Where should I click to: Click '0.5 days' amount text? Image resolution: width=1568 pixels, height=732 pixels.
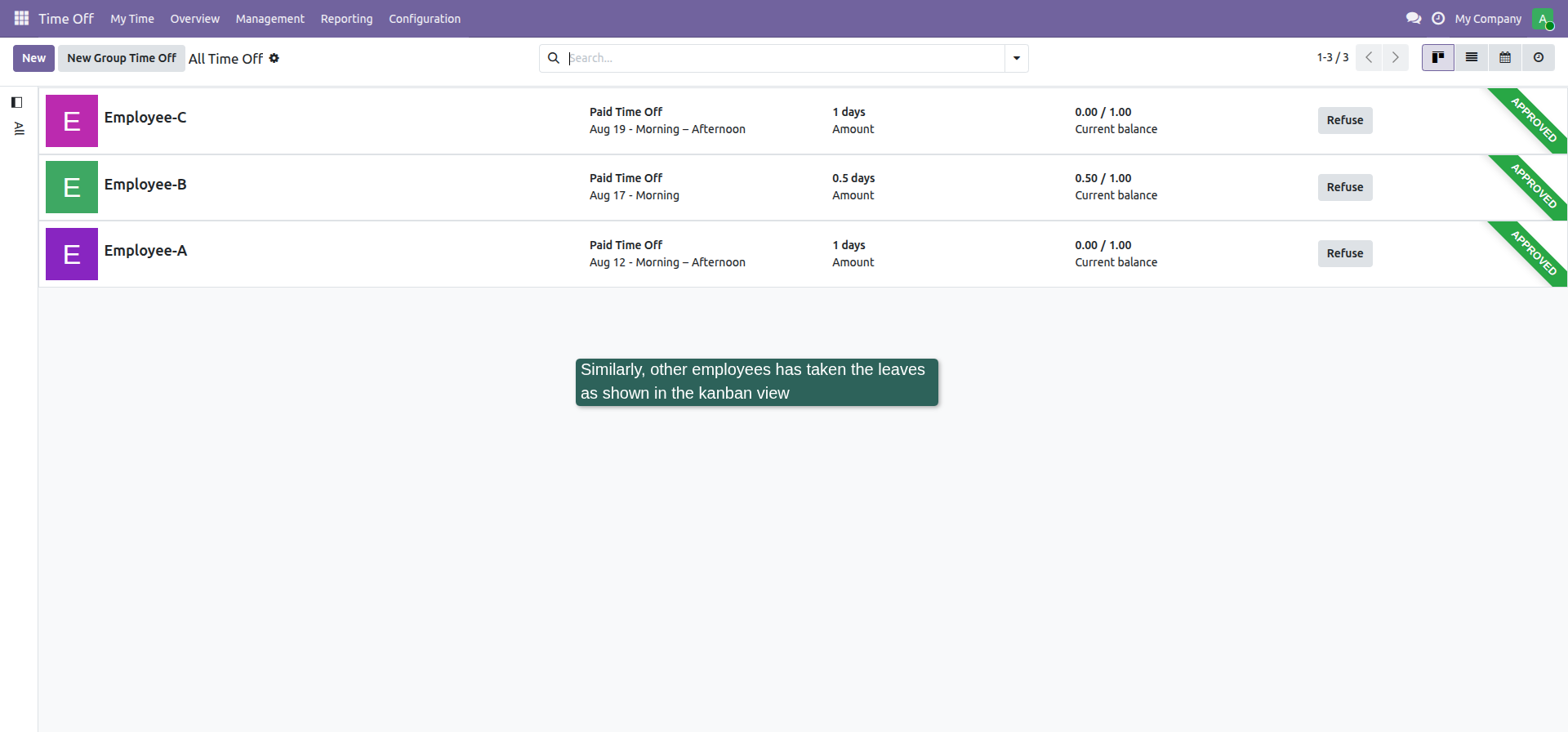tap(853, 178)
